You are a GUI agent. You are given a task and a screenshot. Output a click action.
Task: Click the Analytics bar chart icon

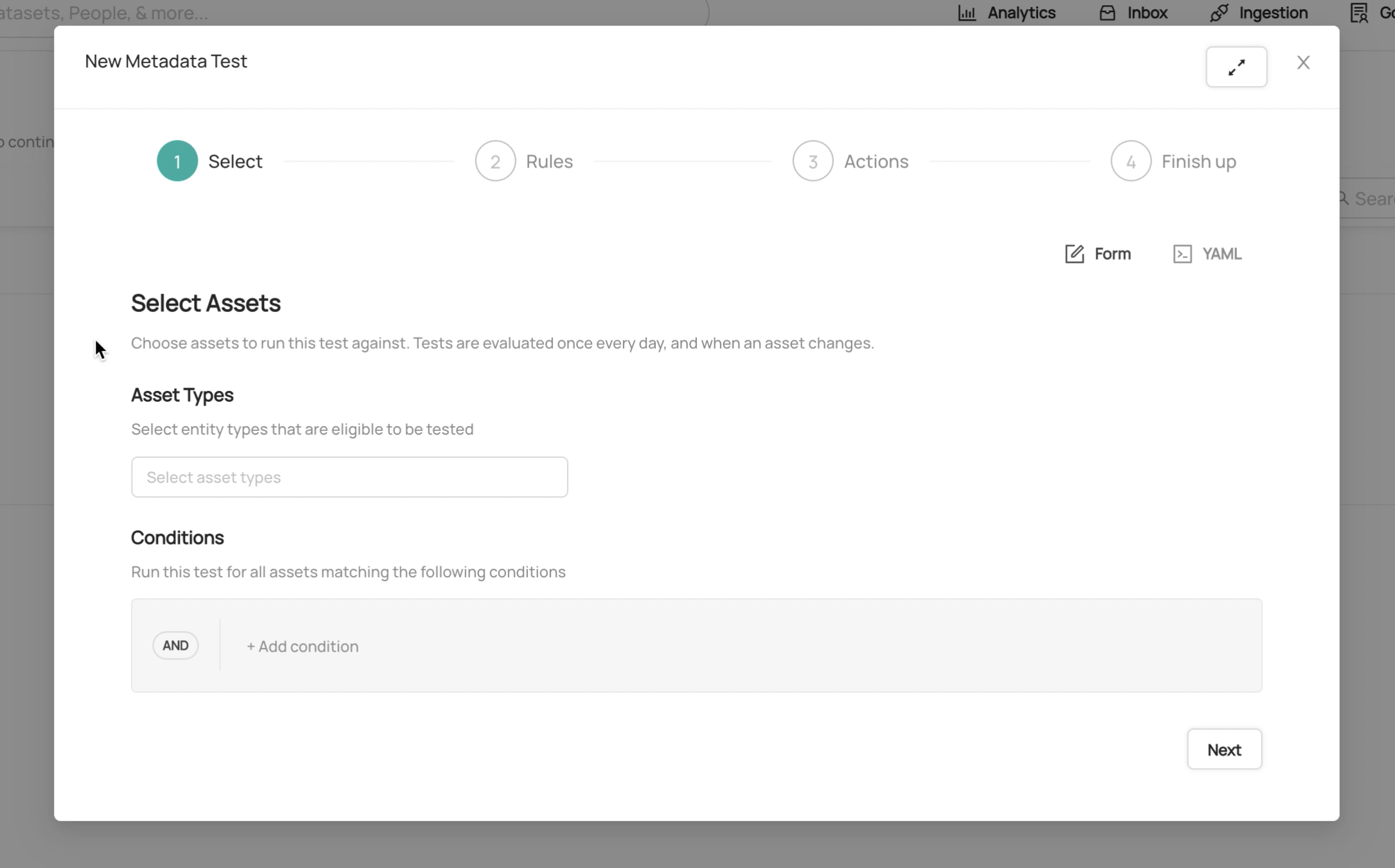tap(967, 13)
